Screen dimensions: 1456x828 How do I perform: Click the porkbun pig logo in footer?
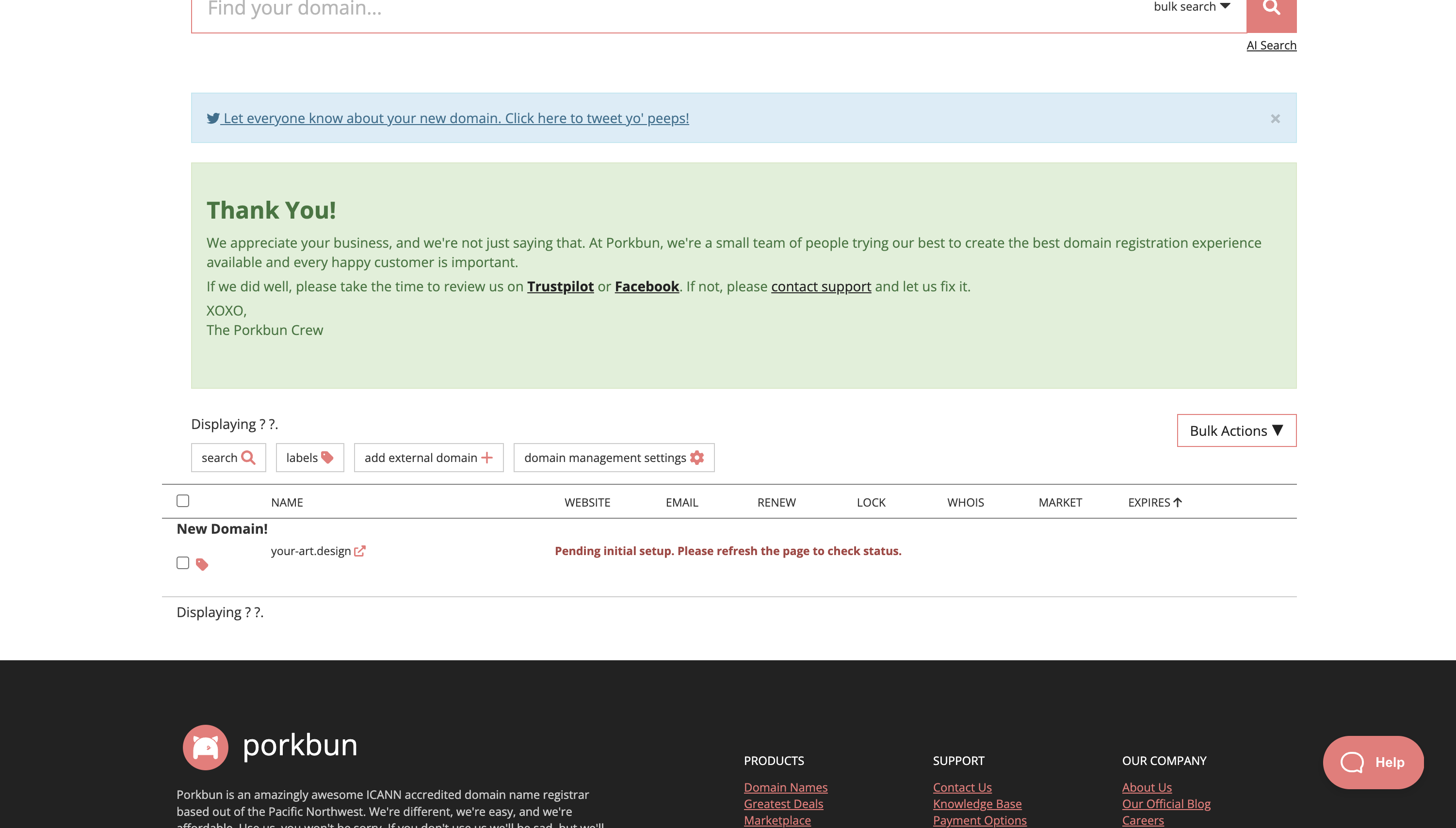click(205, 747)
